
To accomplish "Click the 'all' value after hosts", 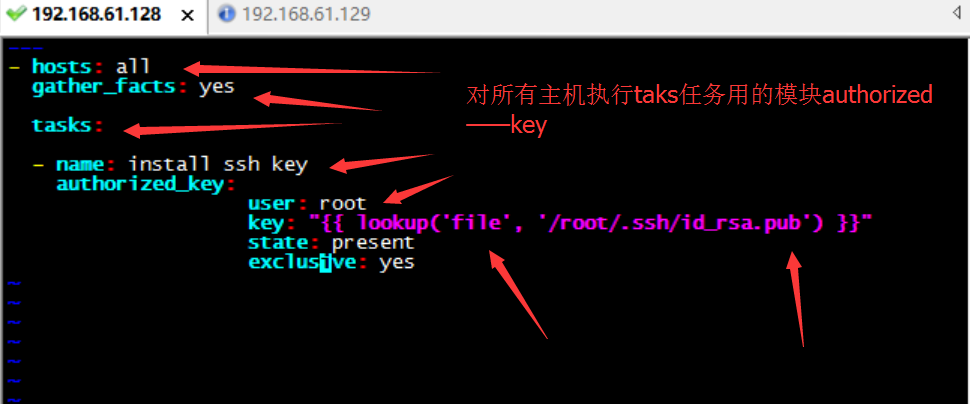I will click(133, 66).
